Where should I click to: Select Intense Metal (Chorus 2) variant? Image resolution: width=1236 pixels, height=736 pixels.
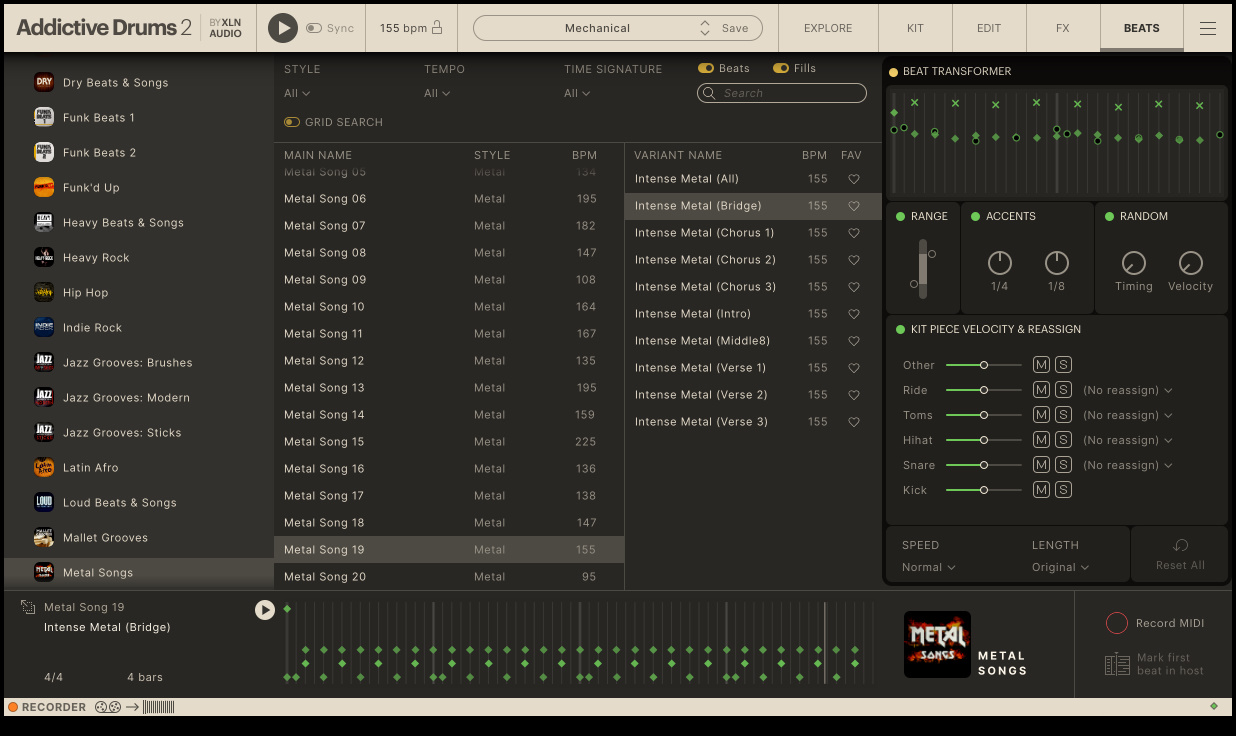click(x=753, y=260)
